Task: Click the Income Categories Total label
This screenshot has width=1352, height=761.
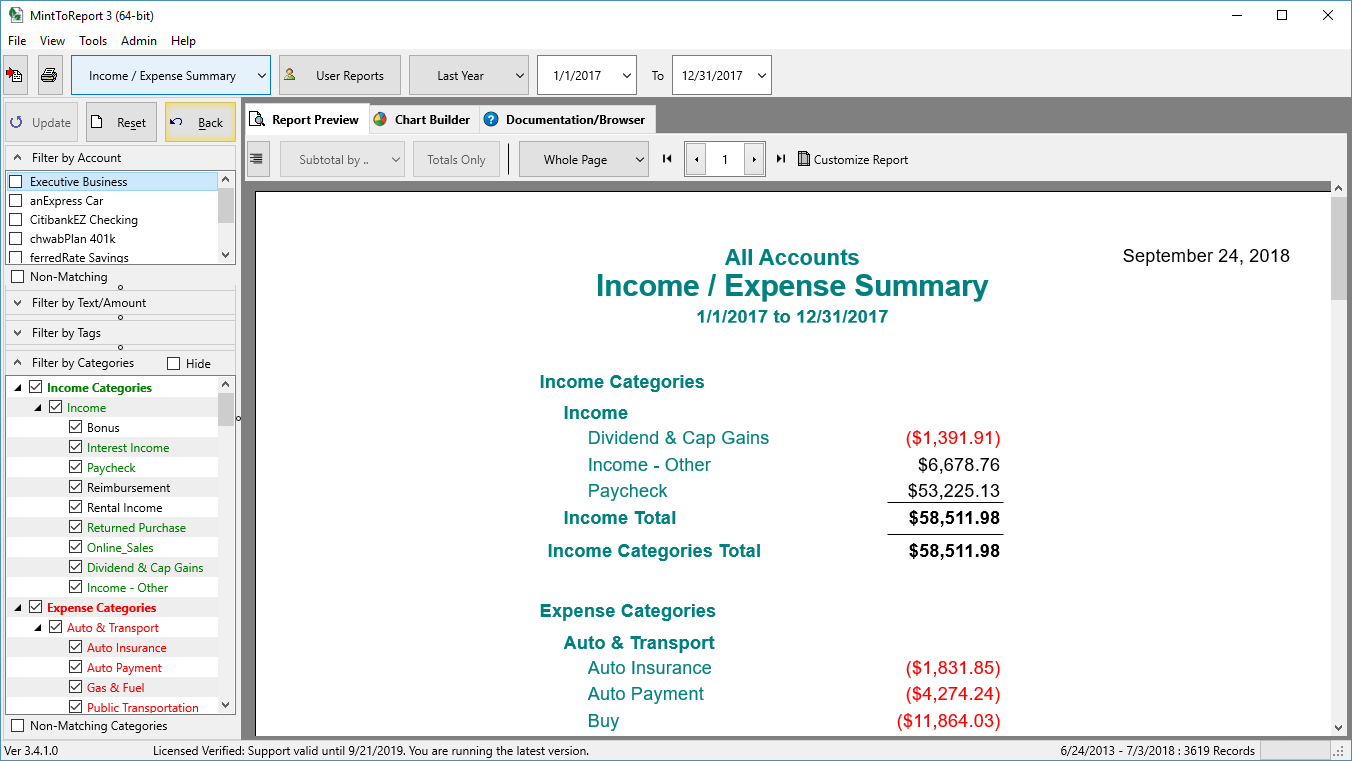Action: (654, 551)
